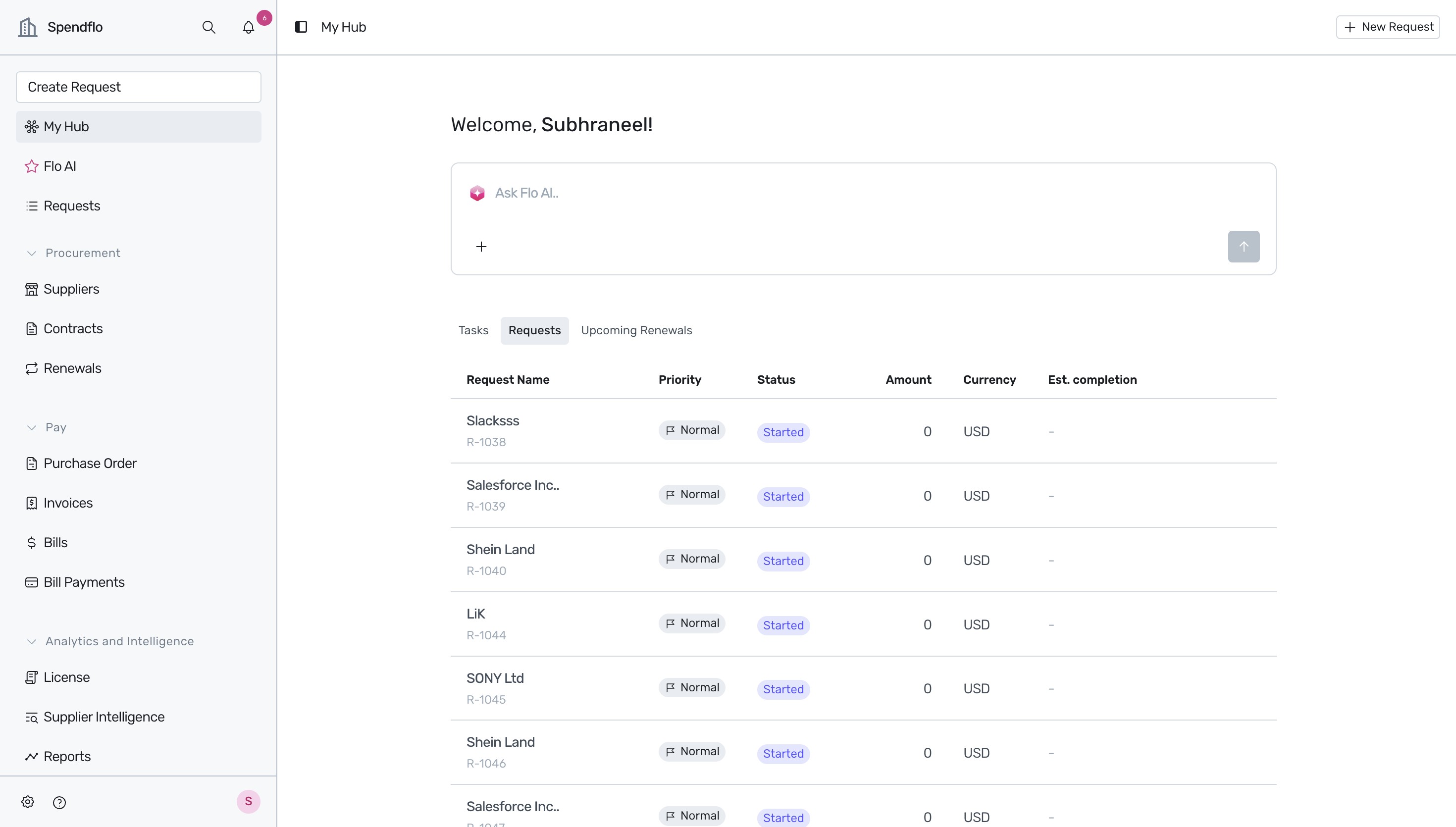Open the search icon in sidebar header

pos(208,27)
